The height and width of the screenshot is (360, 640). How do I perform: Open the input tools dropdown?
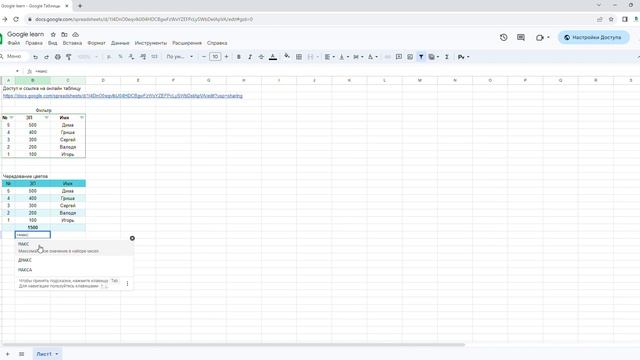(x=463, y=57)
